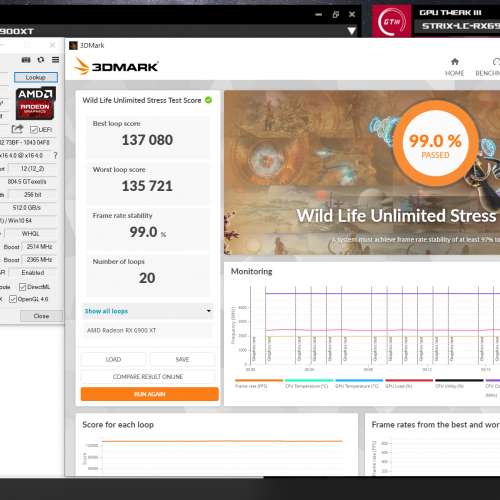This screenshot has height=500, width=500.
Task: Expand the Show all loops dropdown
Action: tap(147, 311)
